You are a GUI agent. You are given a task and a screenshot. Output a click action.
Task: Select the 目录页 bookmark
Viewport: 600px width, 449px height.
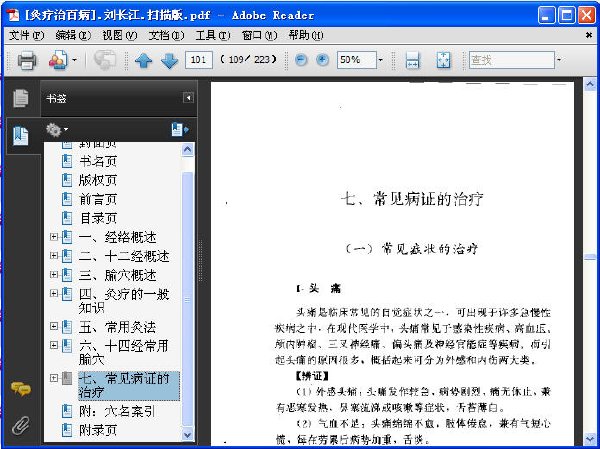(98, 217)
